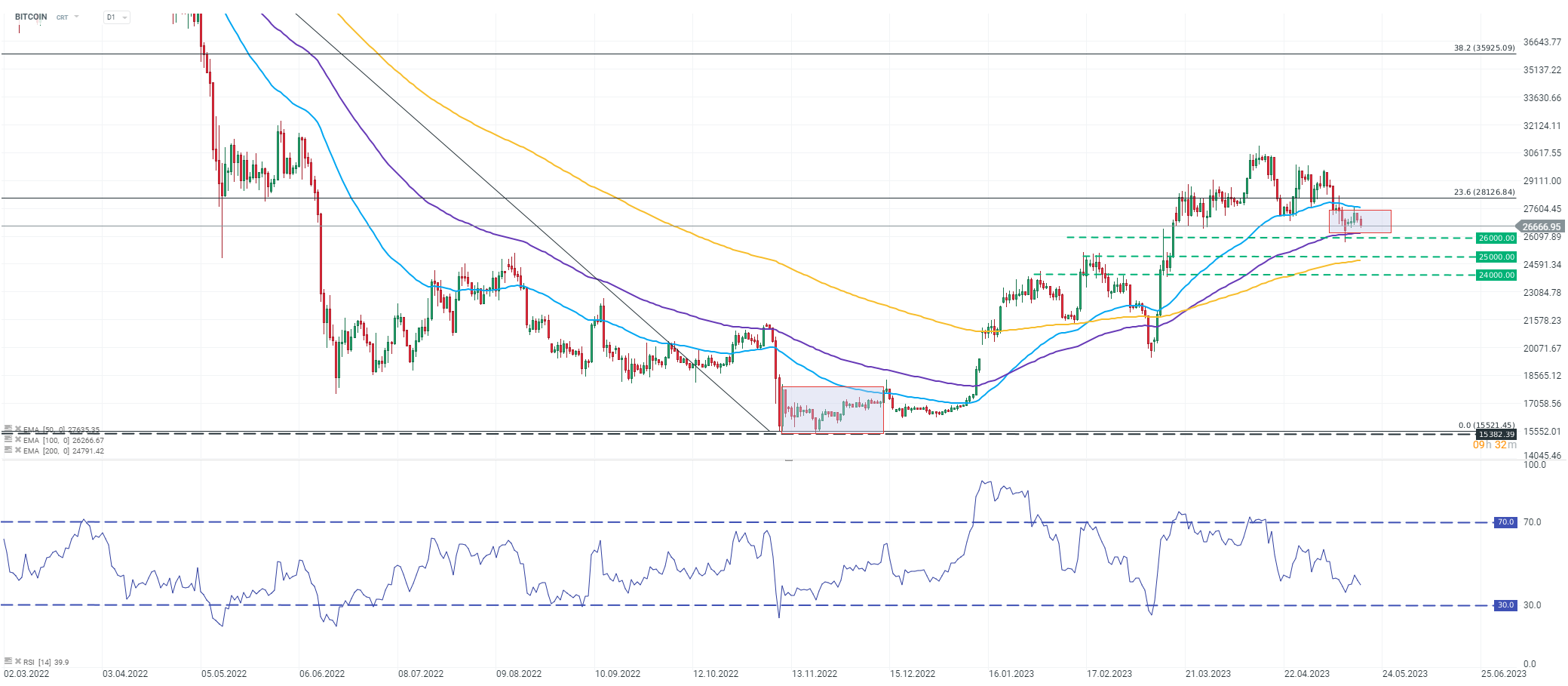1568x686 pixels.
Task: Select the 26000.00 price level label
Action: [x=1496, y=238]
